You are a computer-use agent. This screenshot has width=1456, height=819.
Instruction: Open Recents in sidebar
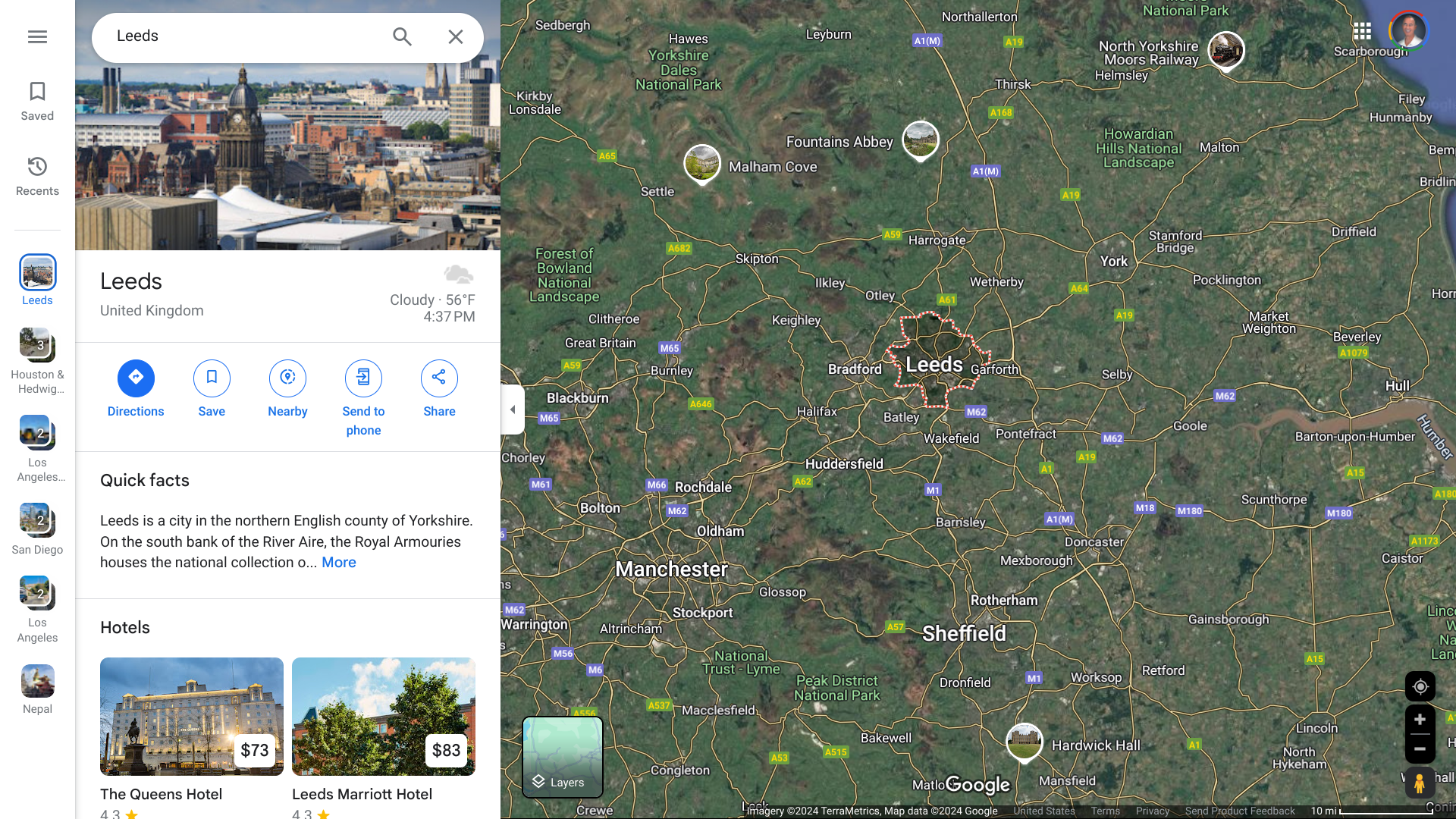click(37, 176)
